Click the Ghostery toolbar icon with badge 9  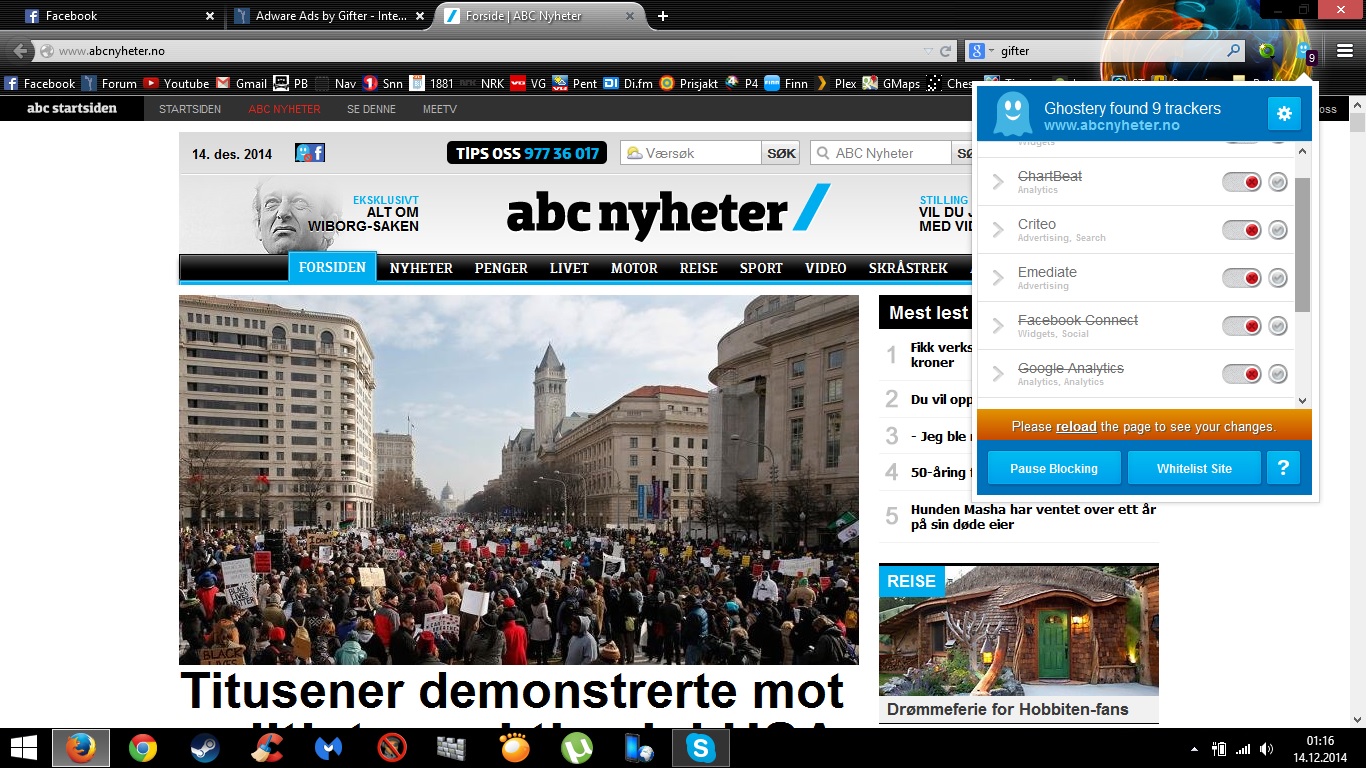pos(1305,51)
